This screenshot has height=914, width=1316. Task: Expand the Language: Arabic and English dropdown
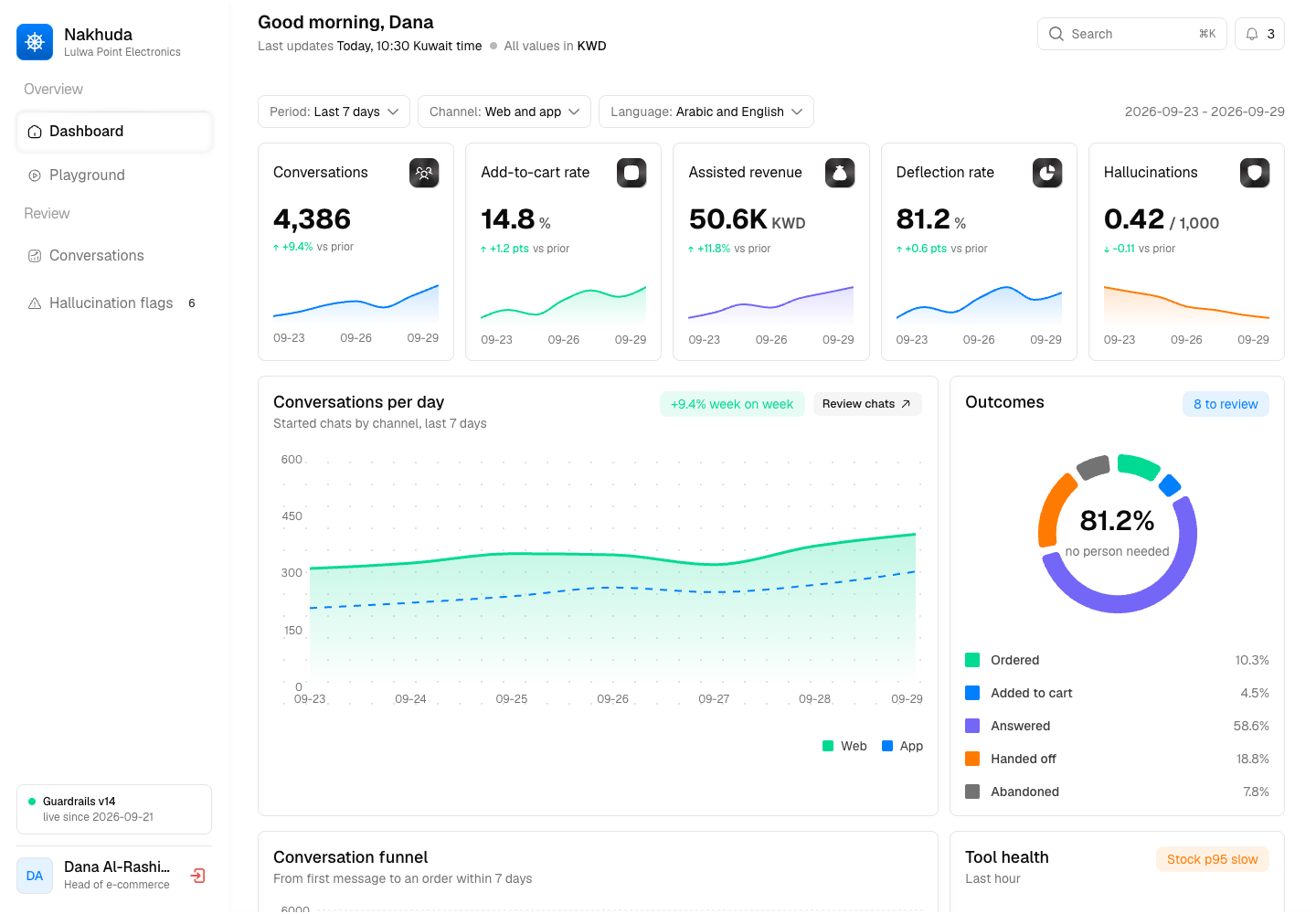pyautogui.click(x=706, y=112)
